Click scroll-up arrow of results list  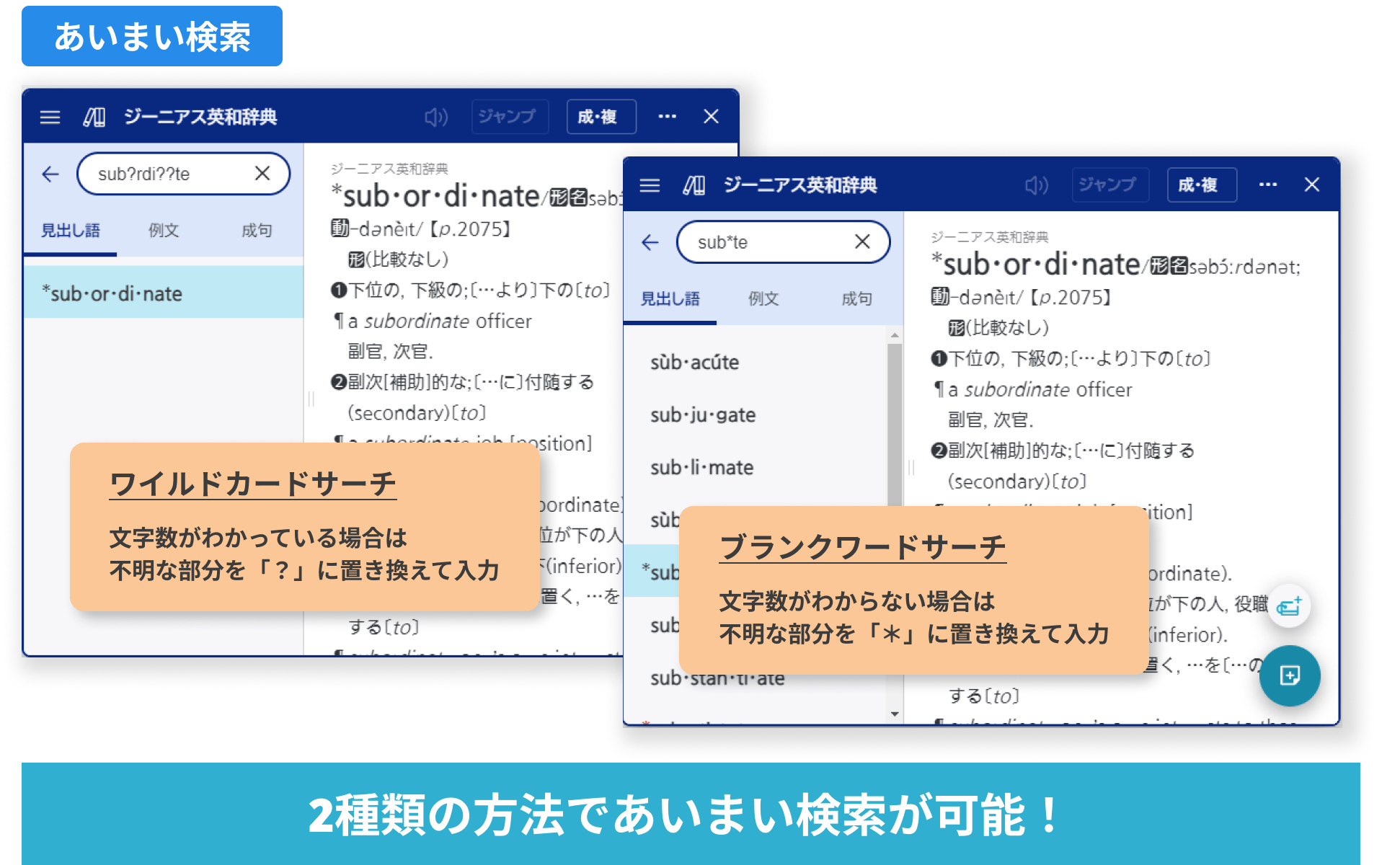tap(895, 334)
